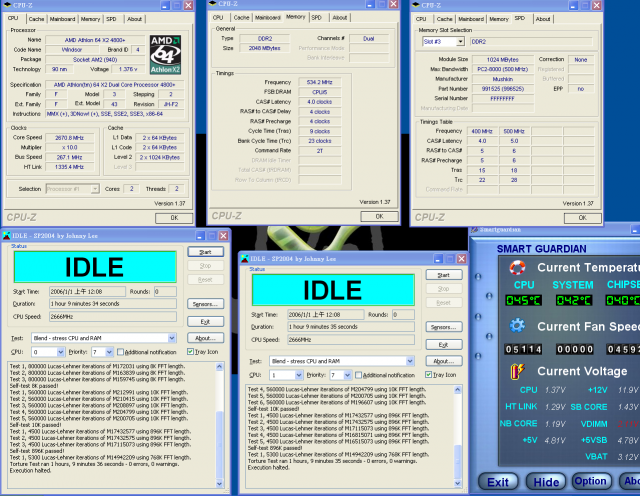Close the right SP2004 window
Screen dimensions: 640x496
(x=461, y=258)
